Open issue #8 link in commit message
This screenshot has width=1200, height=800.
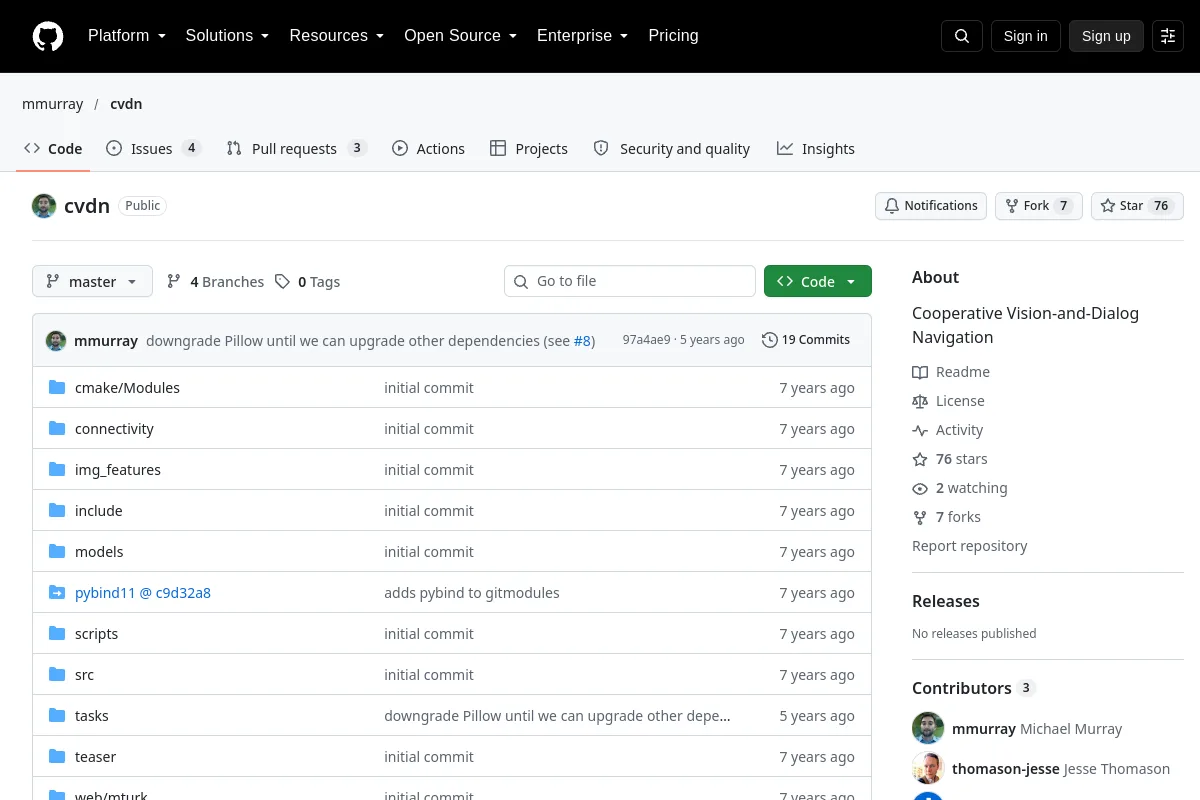[x=582, y=340]
